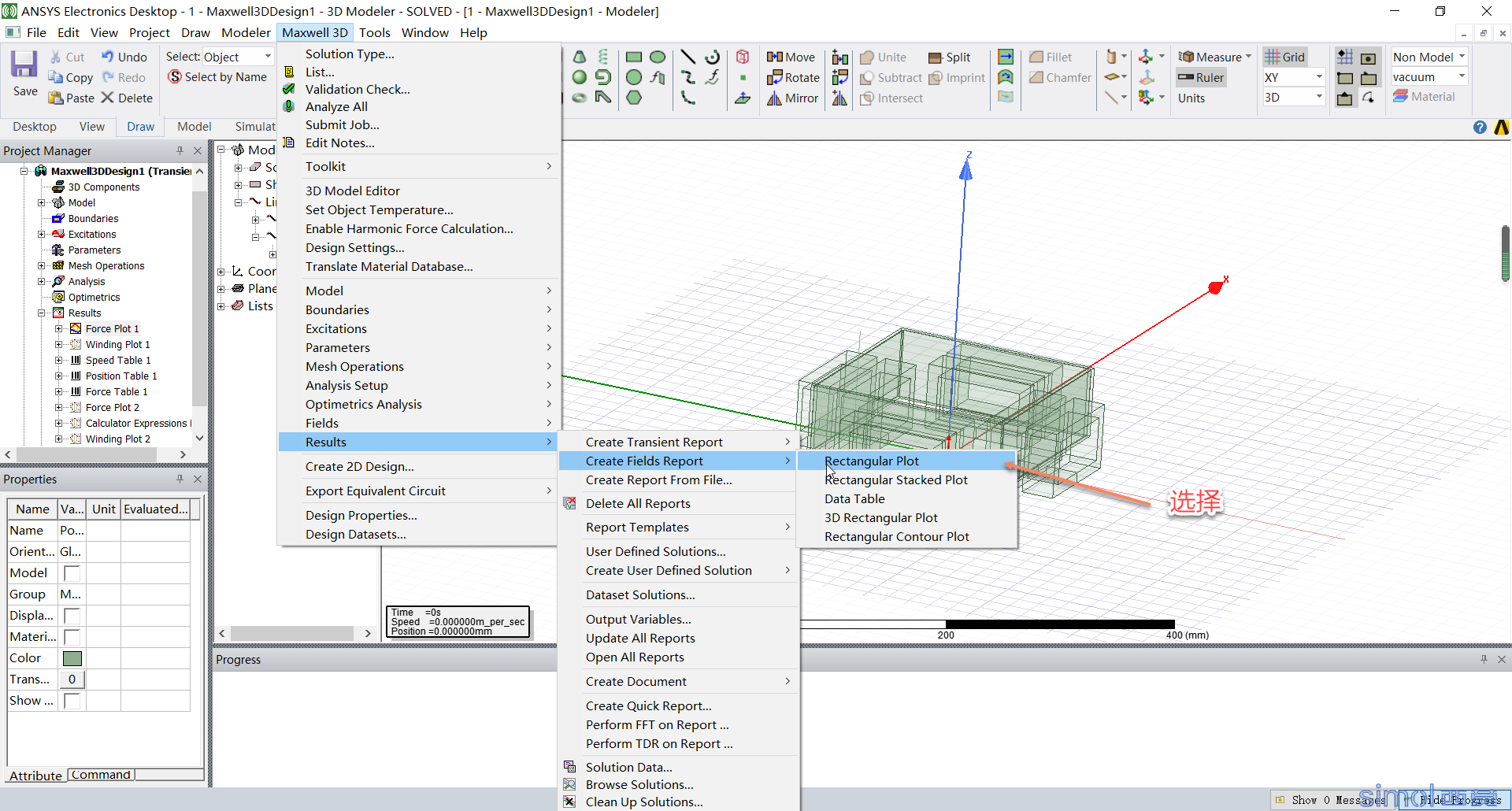The height and width of the screenshot is (811, 1512).
Task: Click the blue help question mark icon
Action: click(1480, 128)
